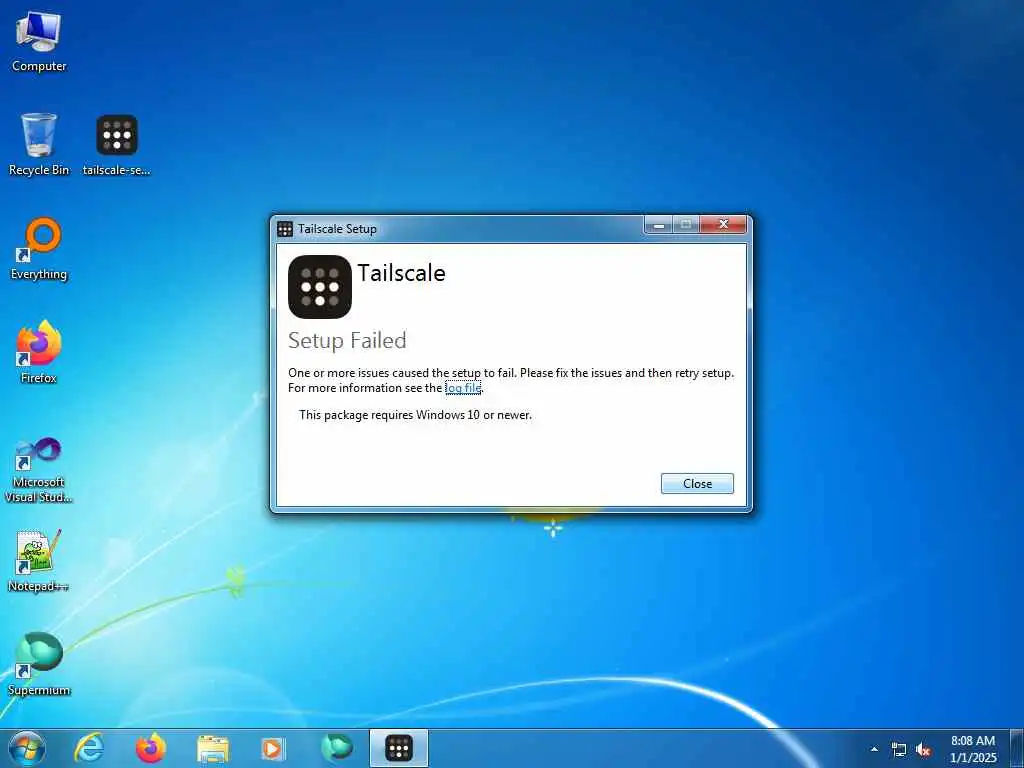This screenshot has width=1024, height=768.
Task: Click the muted volume tray icon
Action: (x=923, y=750)
